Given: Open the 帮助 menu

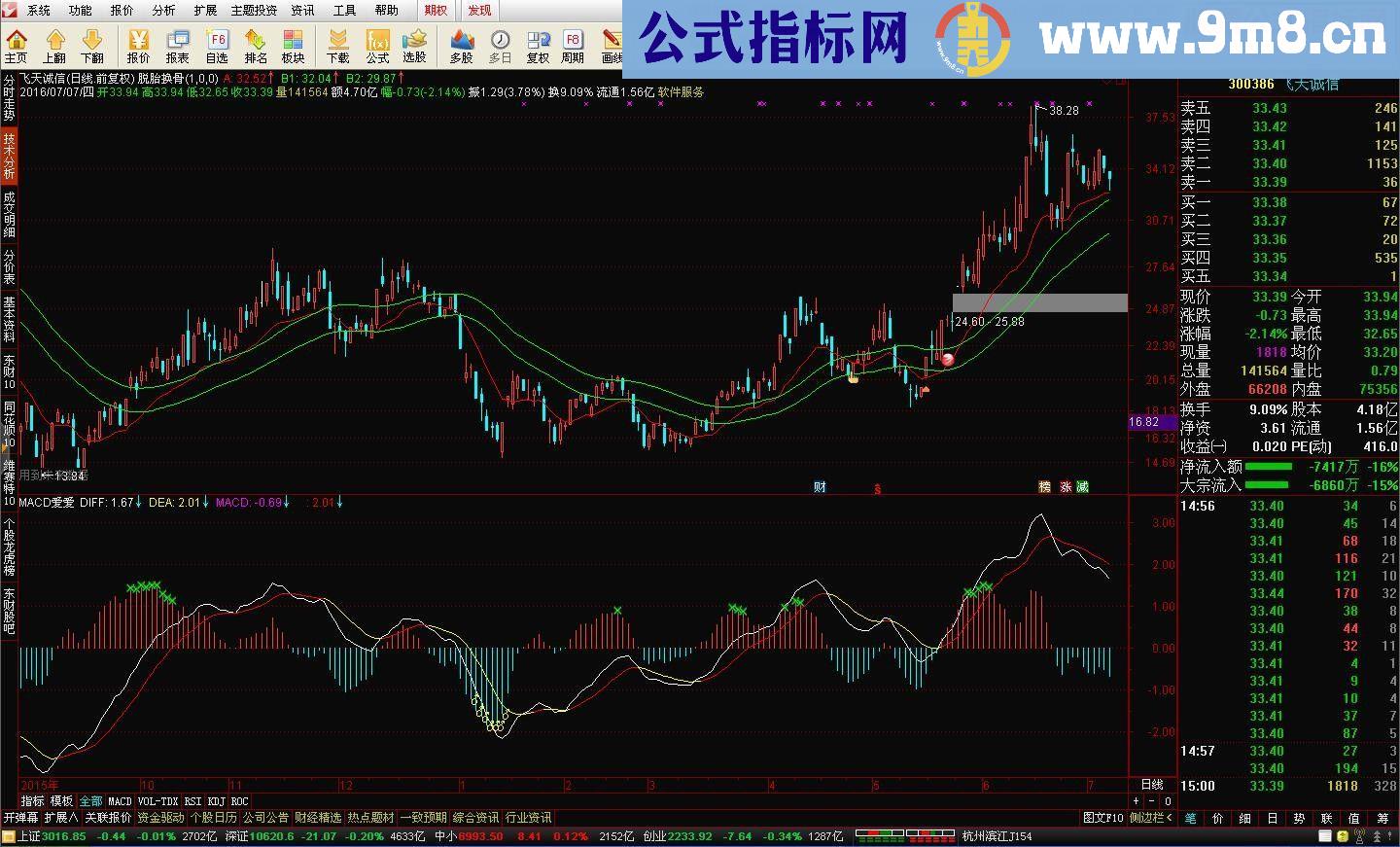Looking at the screenshot, I should tap(387, 10).
